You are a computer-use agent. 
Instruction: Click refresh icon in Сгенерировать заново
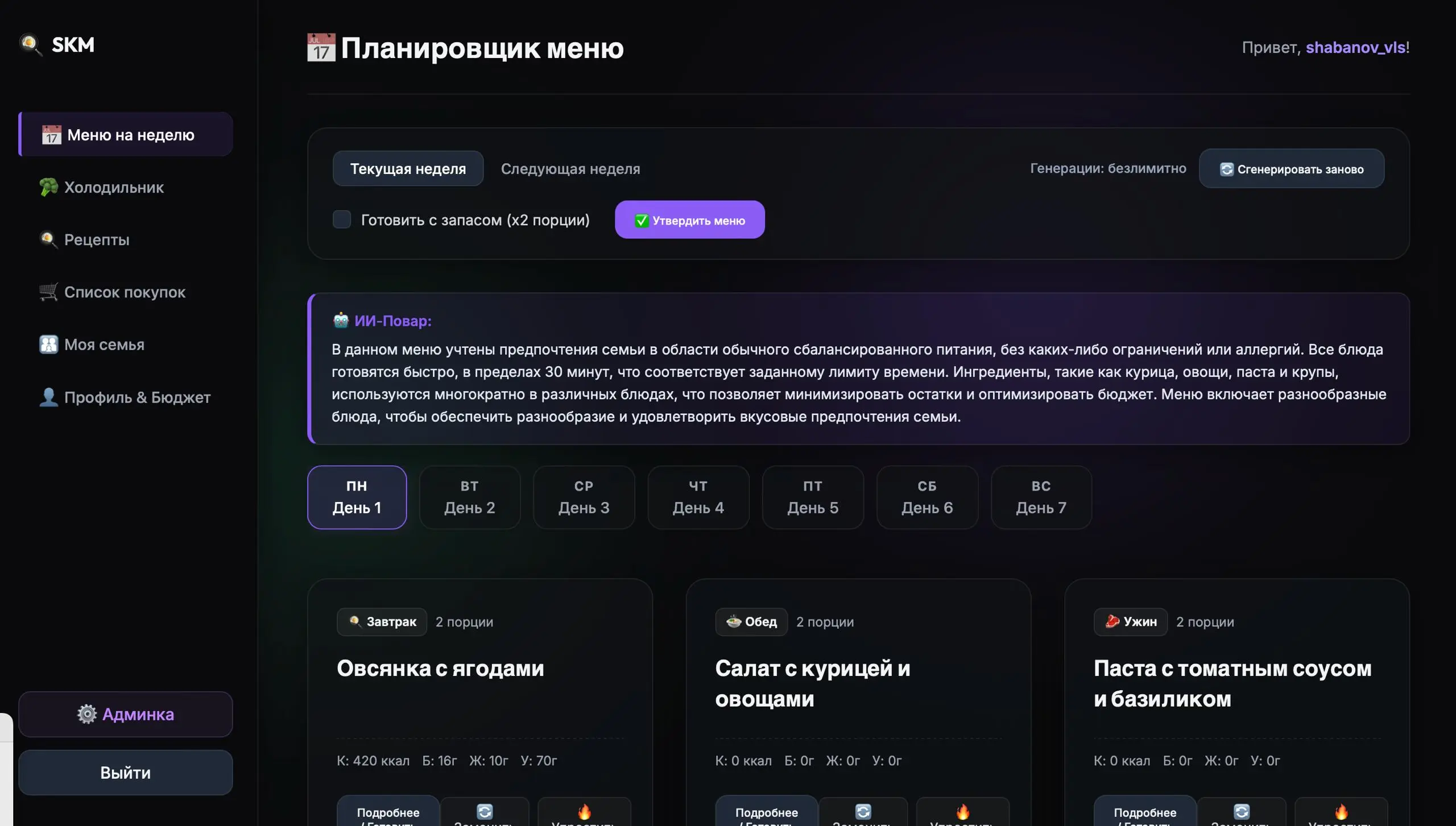[1227, 169]
